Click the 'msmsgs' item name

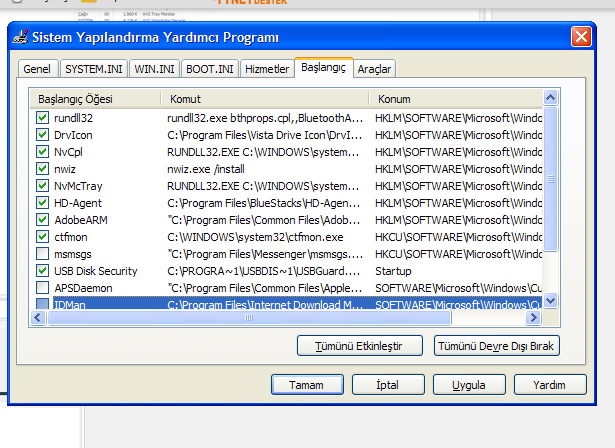tap(73, 254)
